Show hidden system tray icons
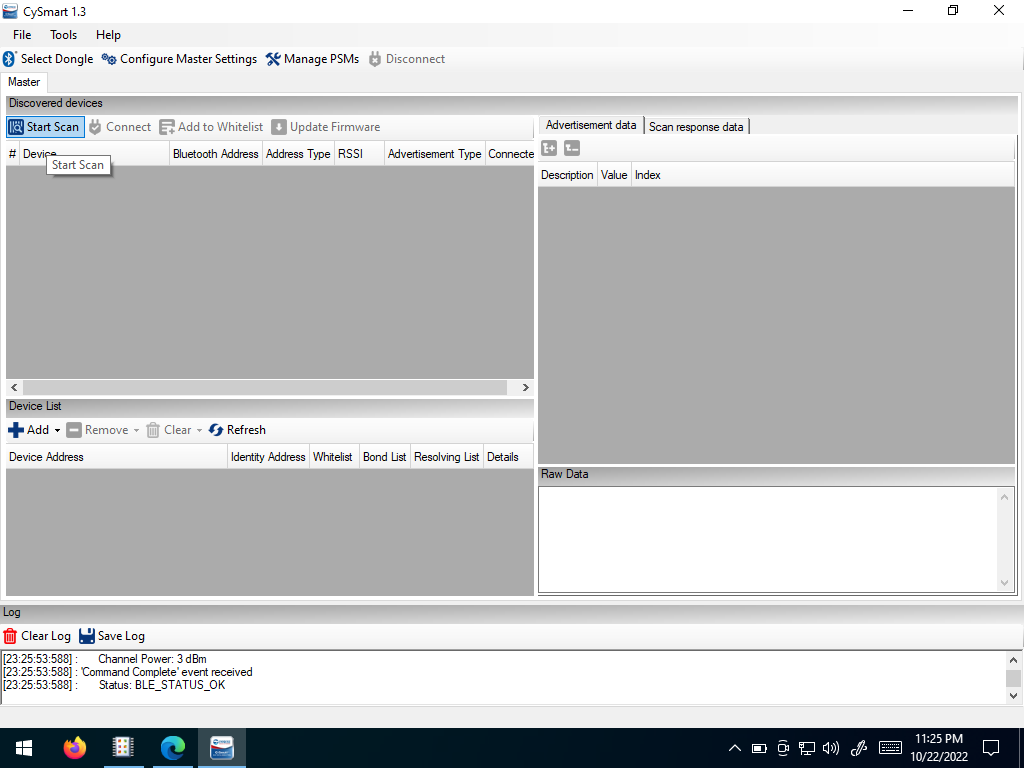The width and height of the screenshot is (1024, 768). click(735, 748)
